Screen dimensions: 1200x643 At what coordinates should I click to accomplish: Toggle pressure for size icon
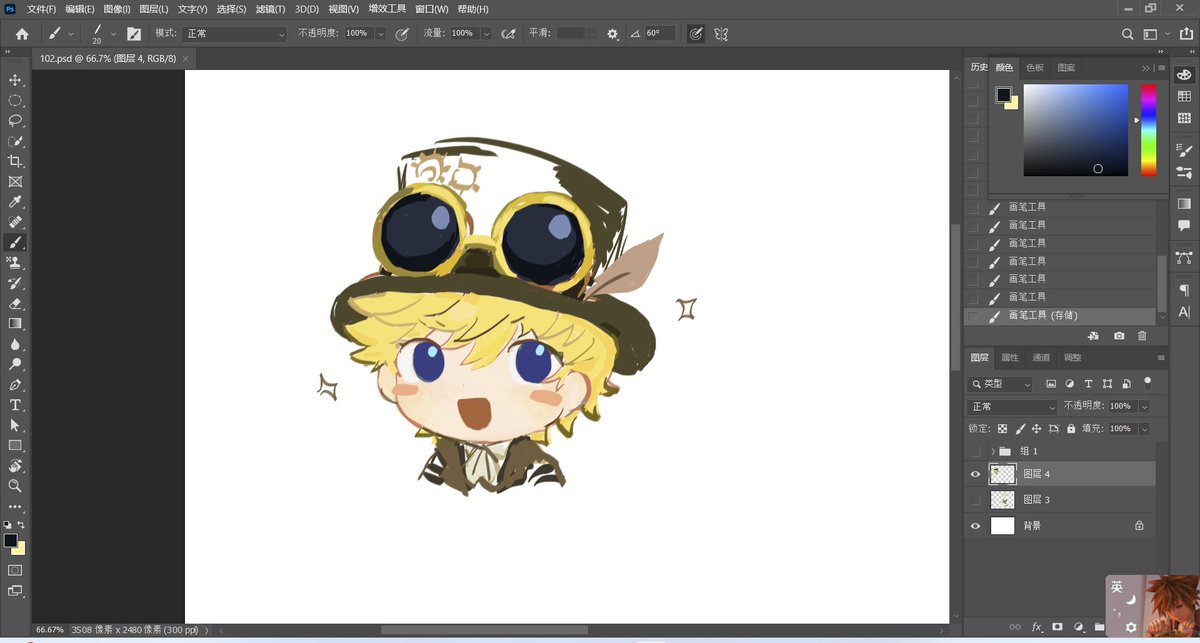pos(696,33)
